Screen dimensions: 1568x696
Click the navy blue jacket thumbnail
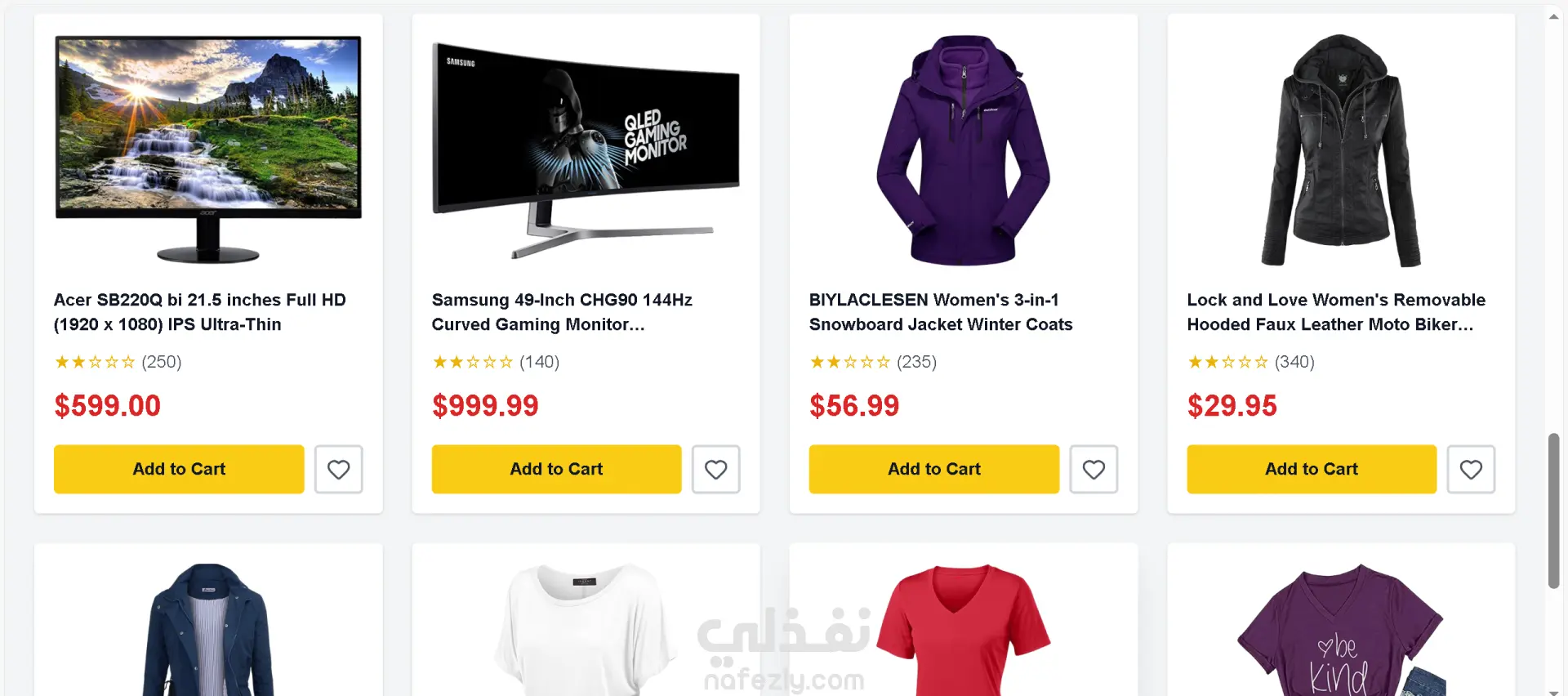point(208,629)
